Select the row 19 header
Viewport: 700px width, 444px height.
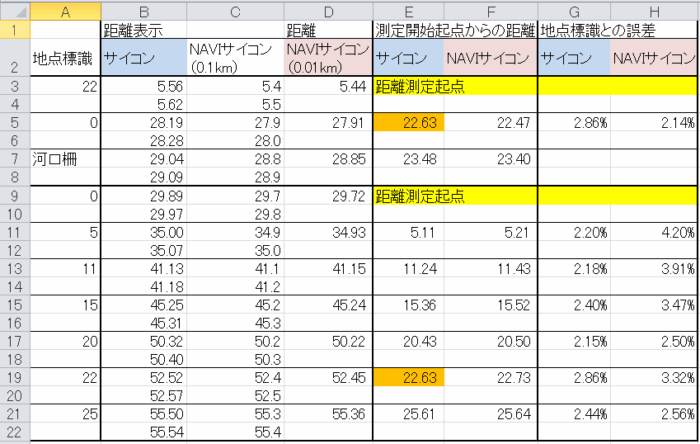click(x=14, y=375)
